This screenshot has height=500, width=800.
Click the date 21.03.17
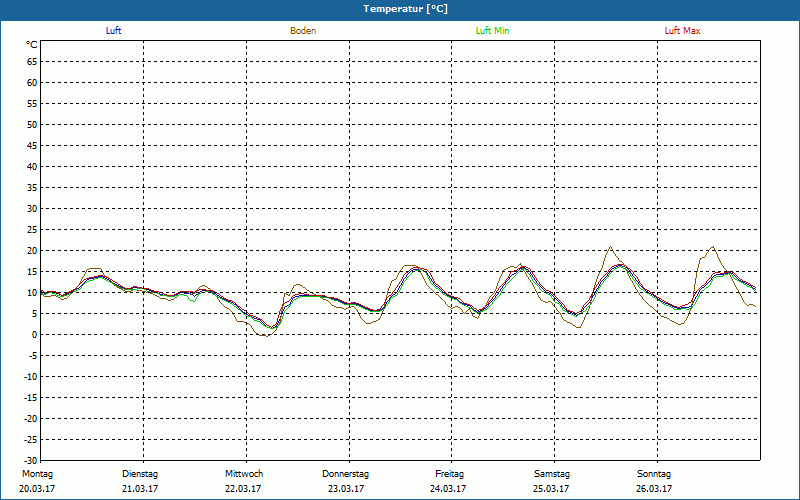pos(140,489)
